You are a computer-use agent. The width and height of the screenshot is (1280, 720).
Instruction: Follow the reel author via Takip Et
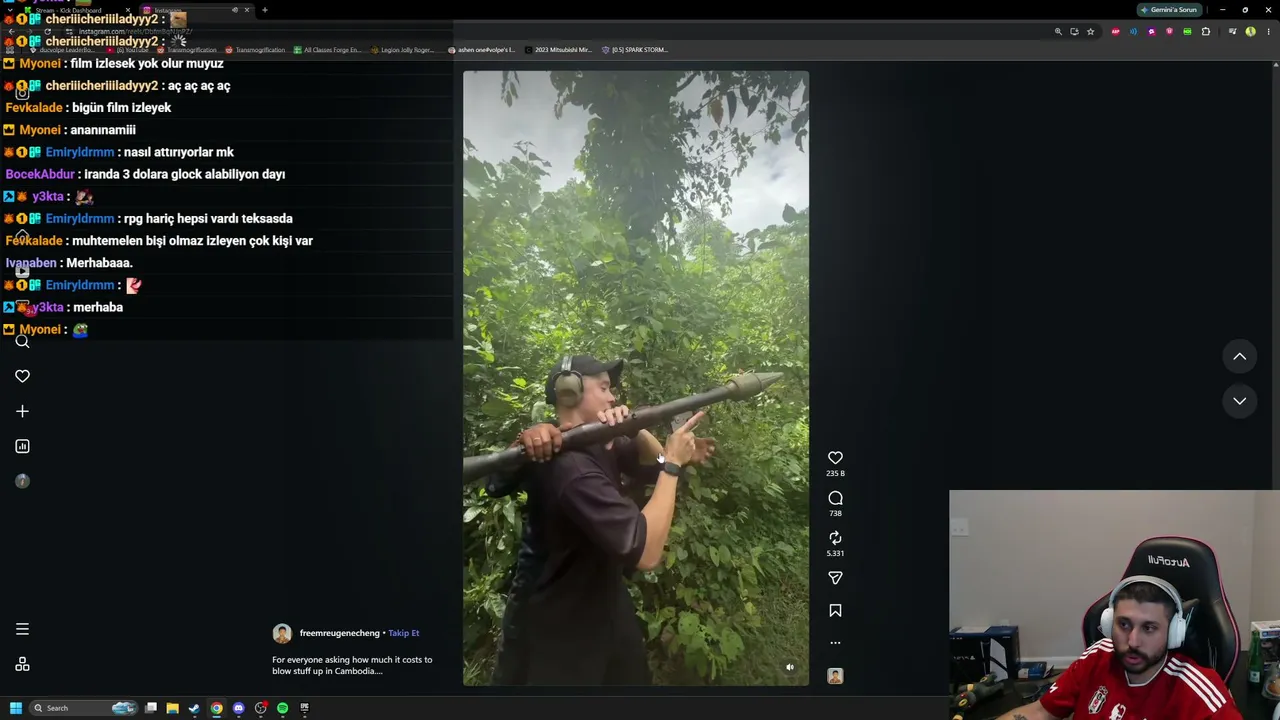[404, 633]
